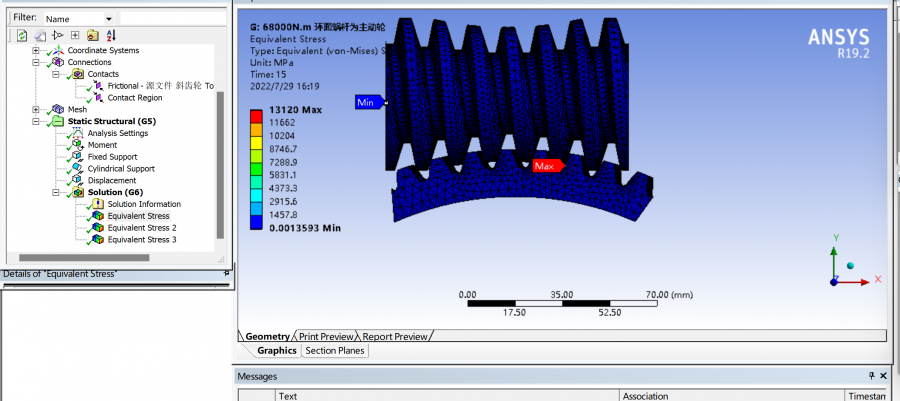Select the Moment load icon in tree
Screen dimensions: 900x401
click(x=79, y=145)
